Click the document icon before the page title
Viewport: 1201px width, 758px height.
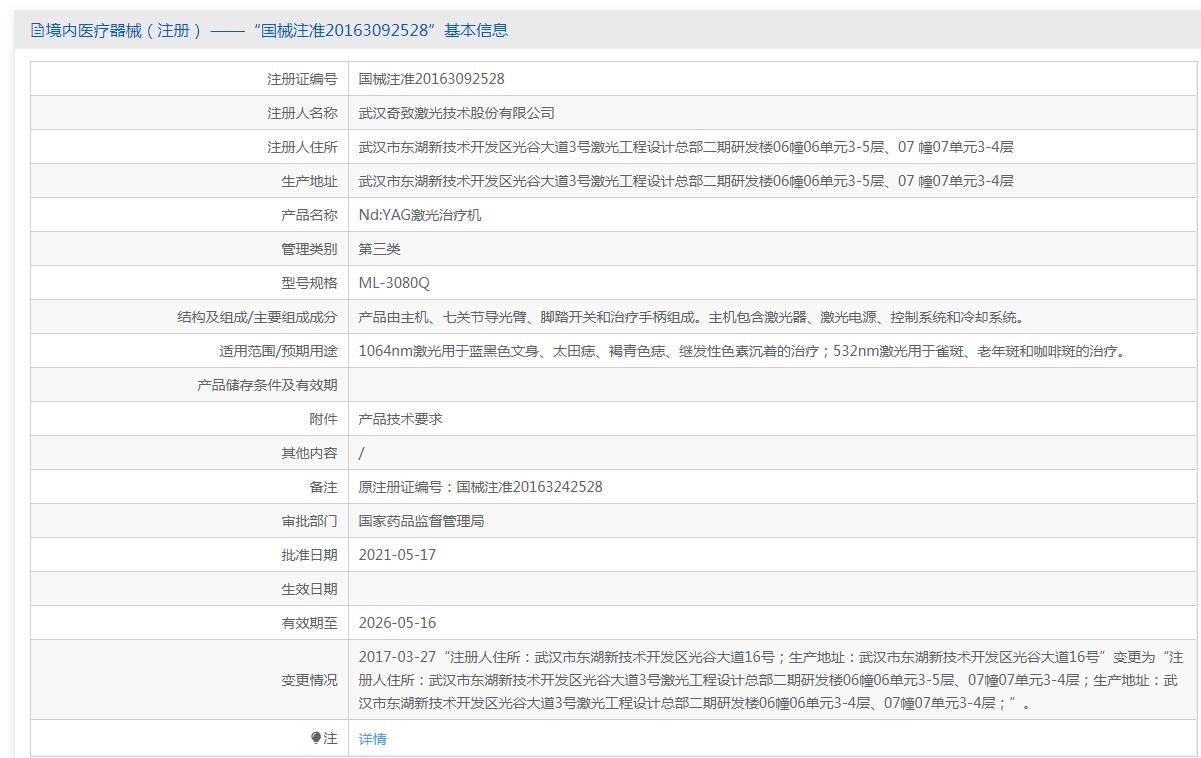38,30
